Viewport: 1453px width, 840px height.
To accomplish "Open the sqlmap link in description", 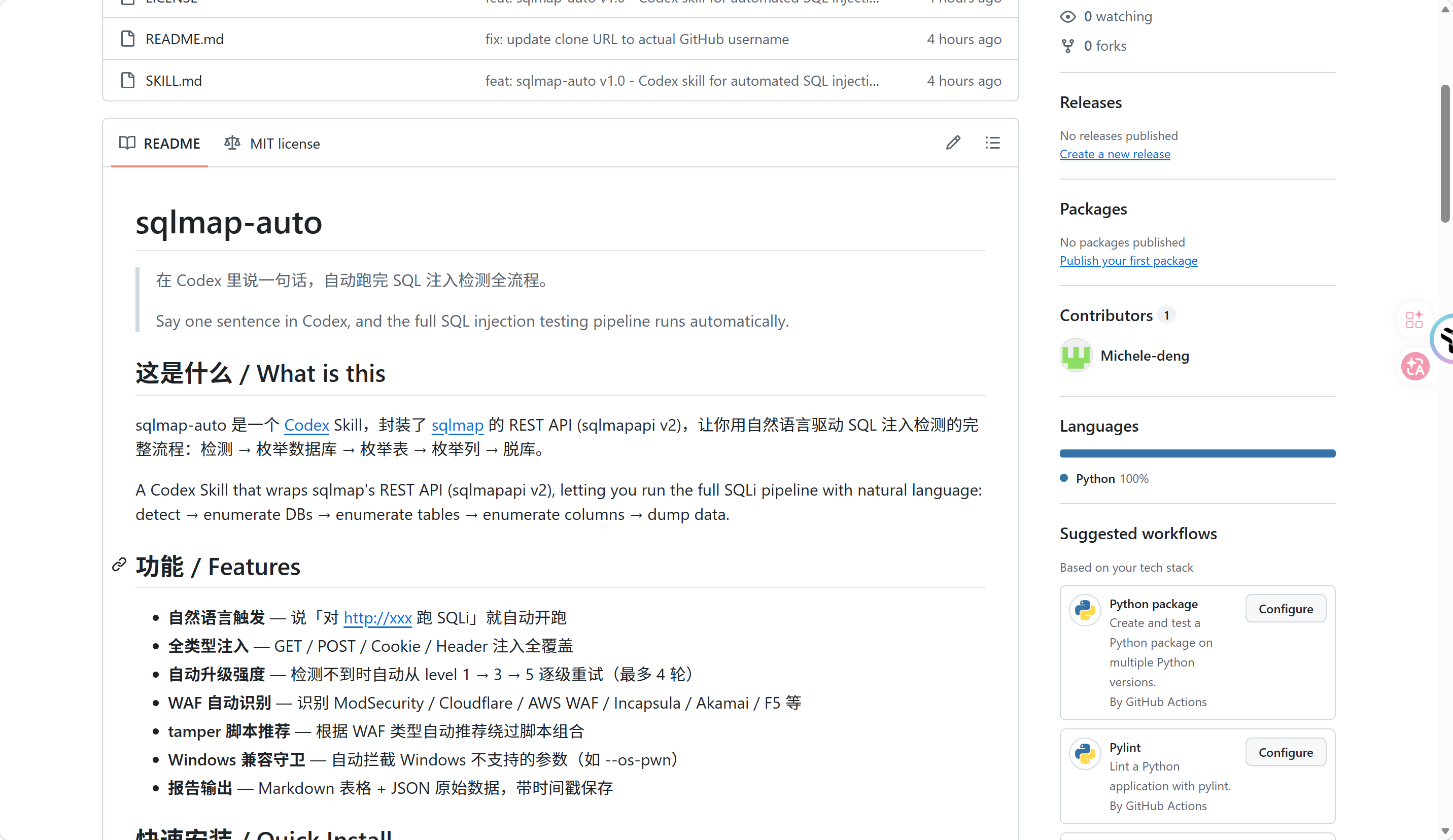I will click(457, 425).
